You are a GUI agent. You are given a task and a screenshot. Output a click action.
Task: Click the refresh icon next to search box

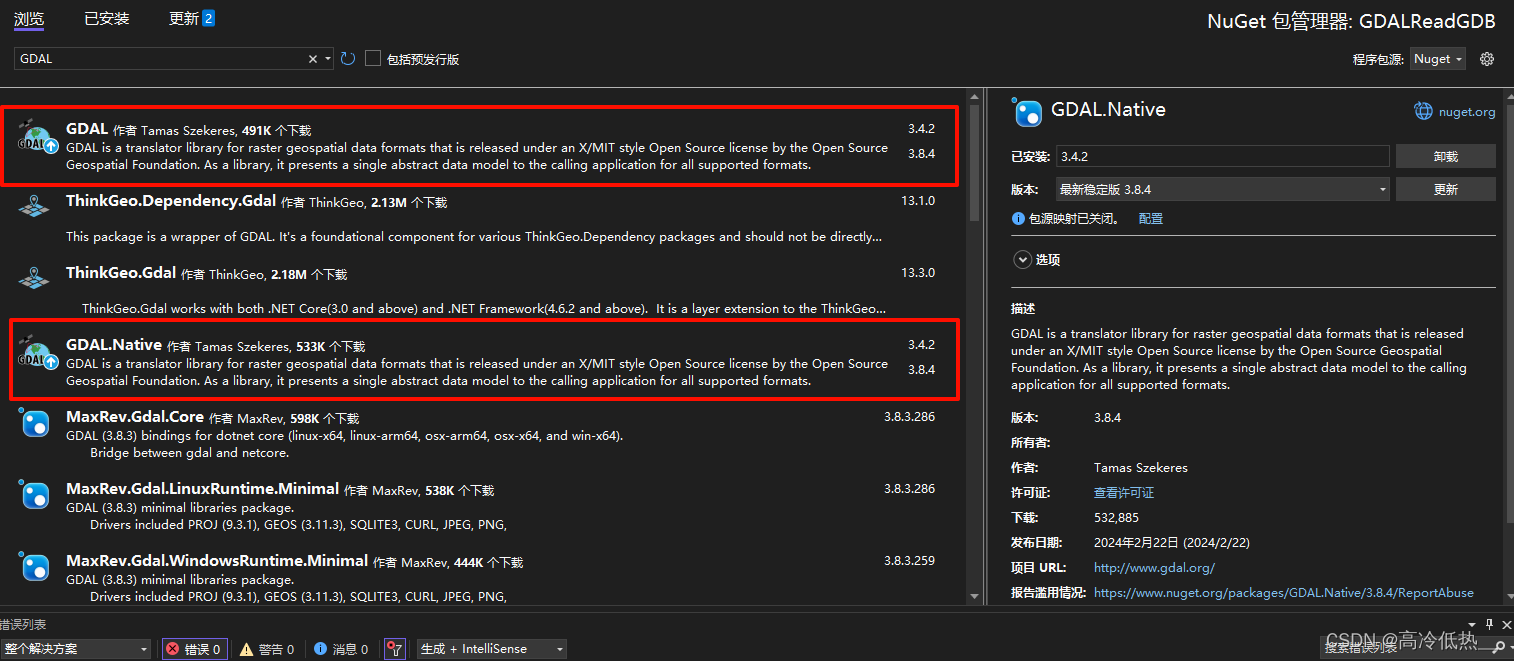pyautogui.click(x=347, y=58)
